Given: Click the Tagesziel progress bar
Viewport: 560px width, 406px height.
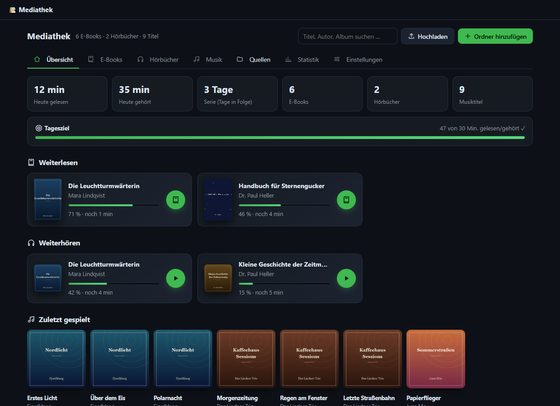Looking at the screenshot, I should (280, 137).
